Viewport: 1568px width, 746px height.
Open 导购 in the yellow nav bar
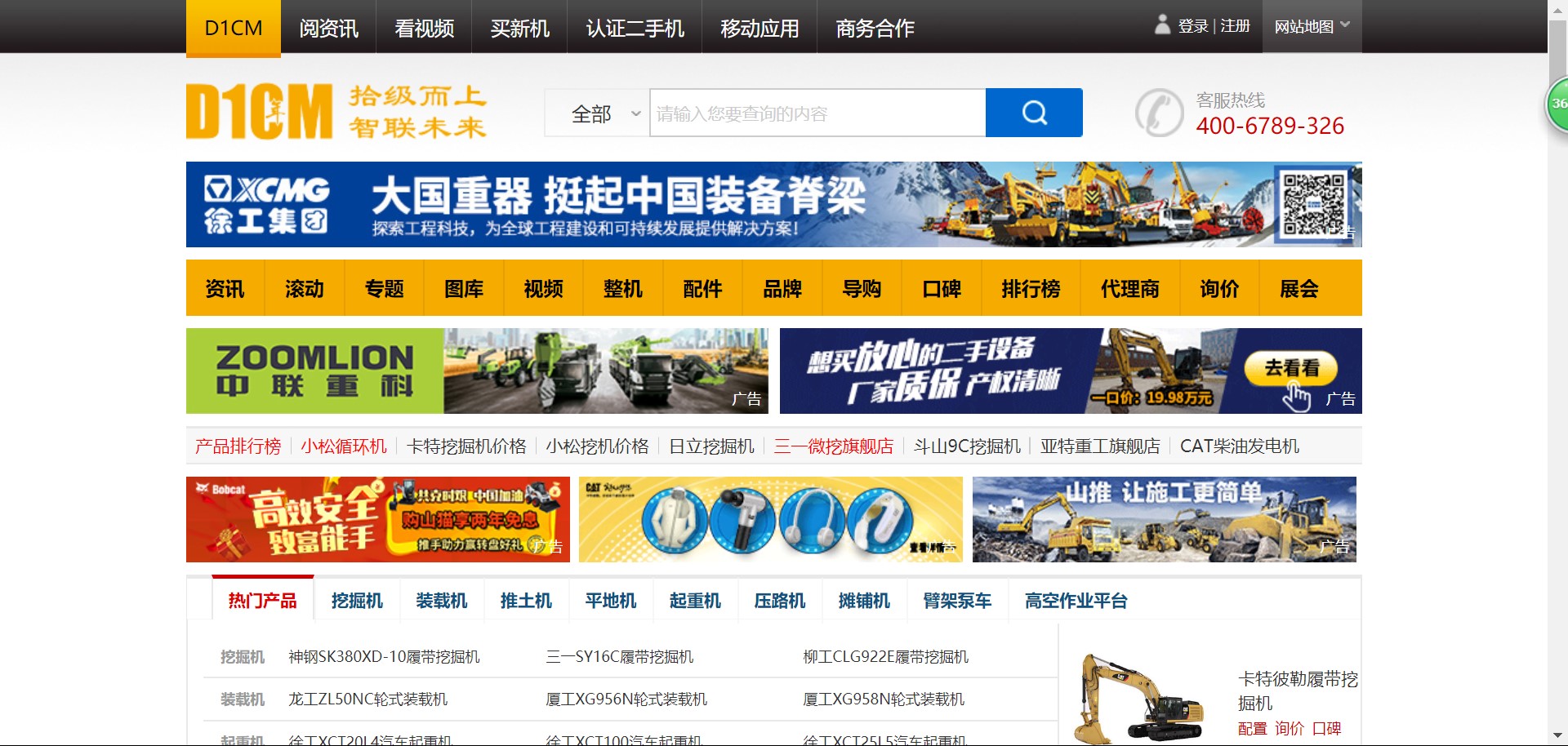pyautogui.click(x=862, y=288)
